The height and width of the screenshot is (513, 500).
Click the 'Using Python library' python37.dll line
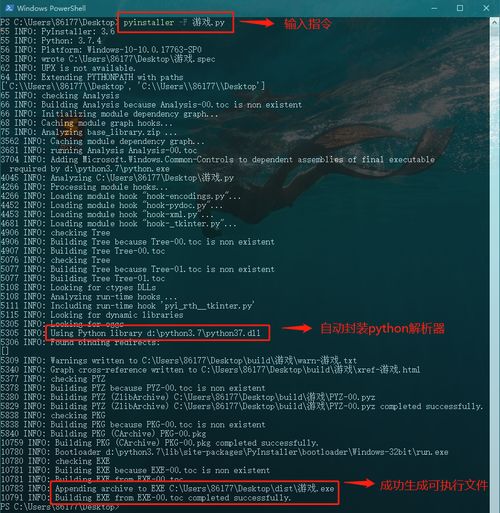pyautogui.click(x=155, y=333)
